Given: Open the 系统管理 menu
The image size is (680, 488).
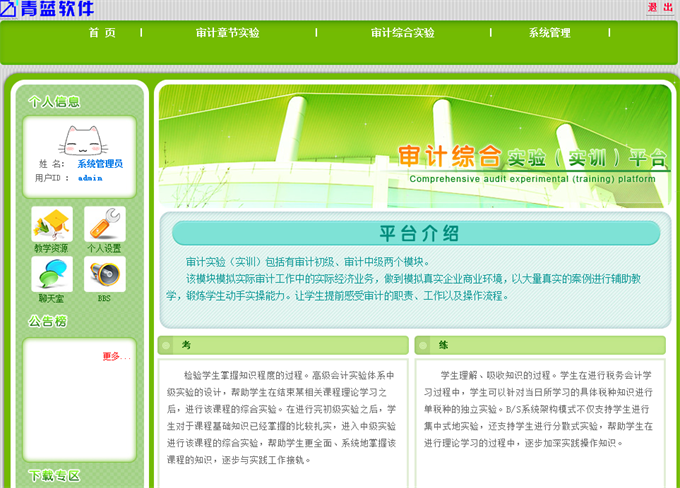Looking at the screenshot, I should click(x=549, y=33).
